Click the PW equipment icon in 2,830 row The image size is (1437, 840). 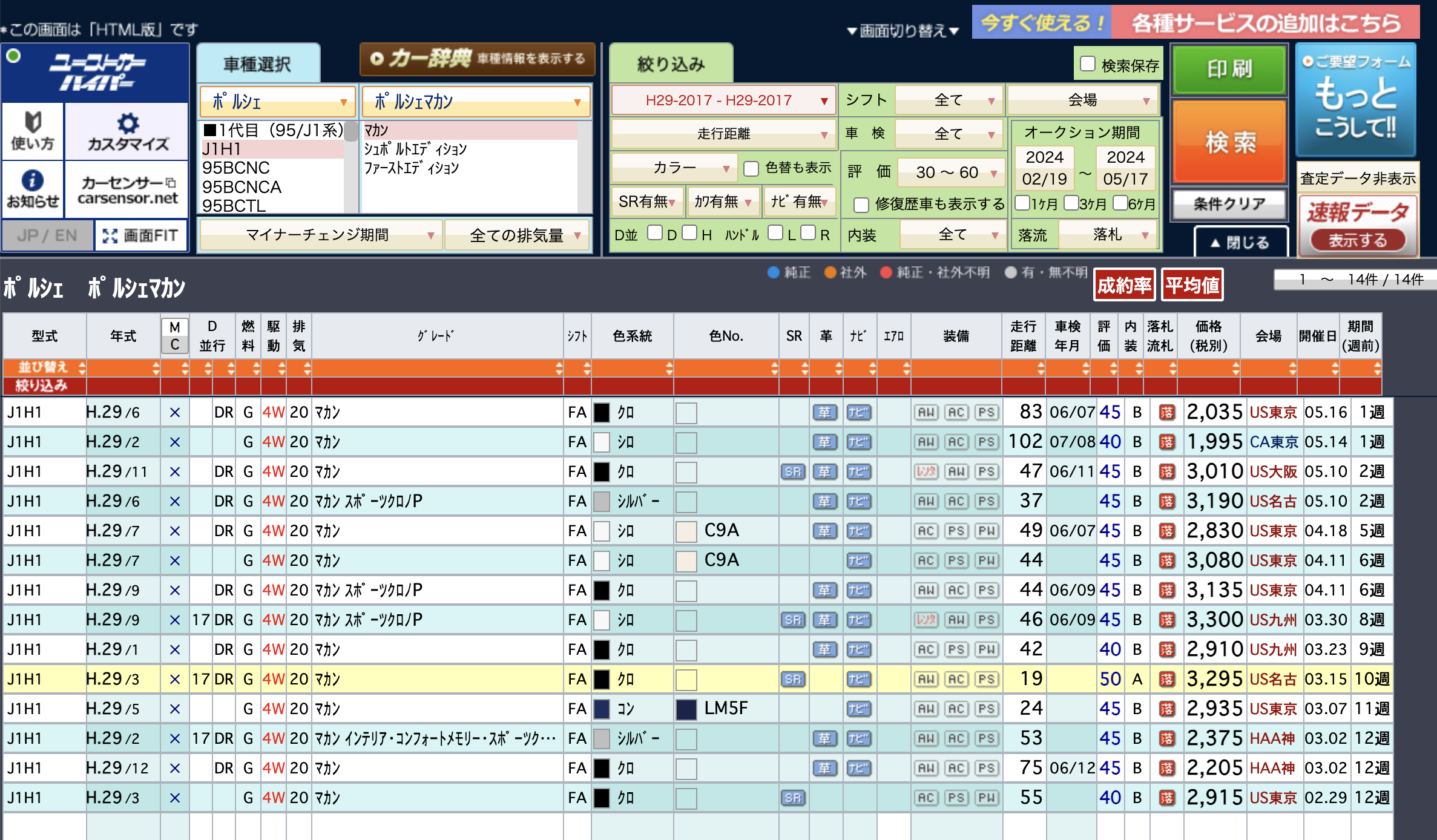(986, 531)
